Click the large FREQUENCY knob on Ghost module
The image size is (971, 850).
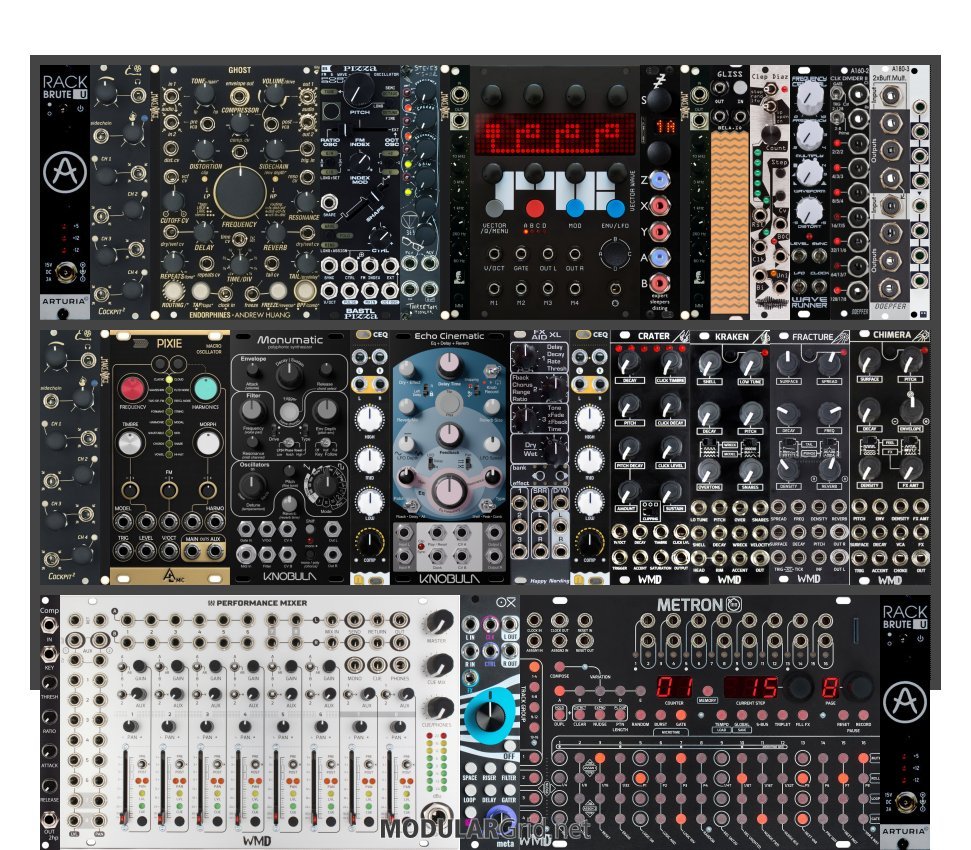point(239,191)
